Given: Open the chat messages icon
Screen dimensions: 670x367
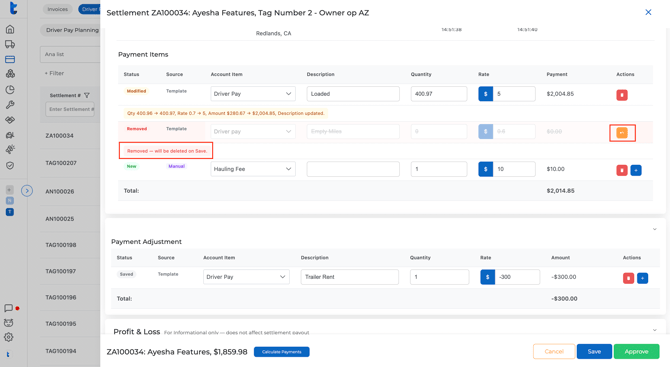Looking at the screenshot, I should point(8,308).
